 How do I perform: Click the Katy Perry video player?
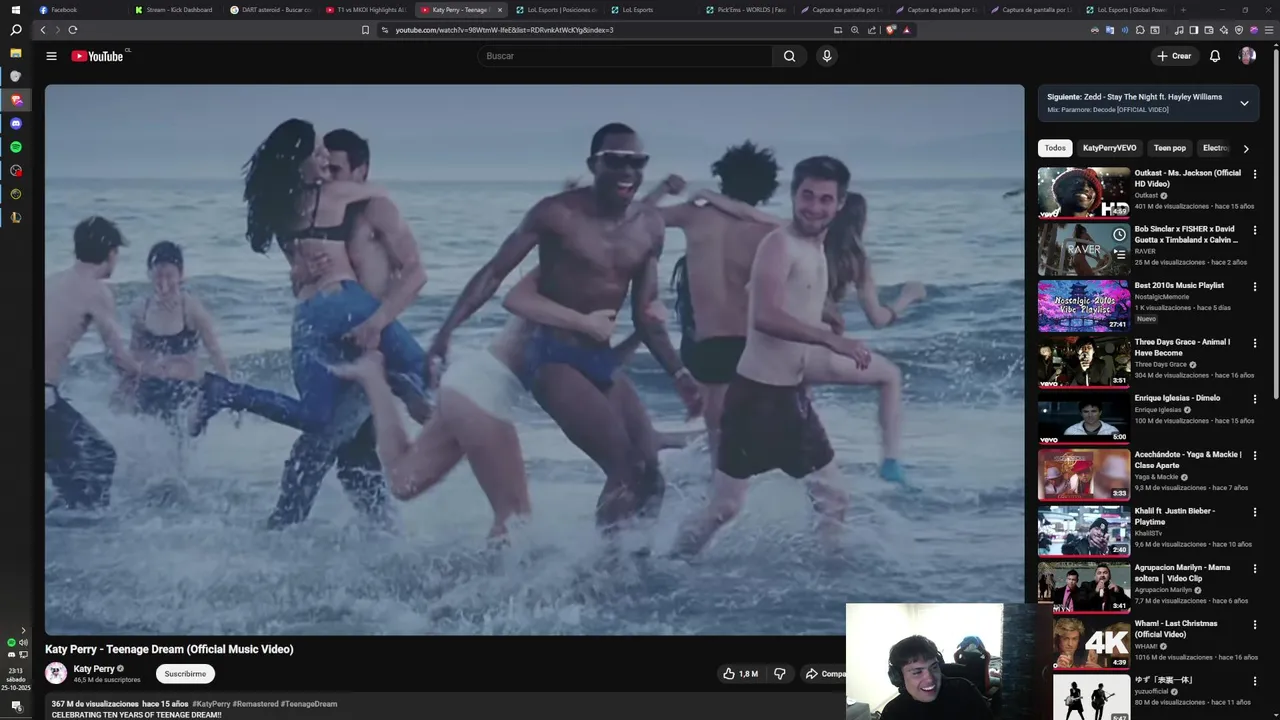534,359
